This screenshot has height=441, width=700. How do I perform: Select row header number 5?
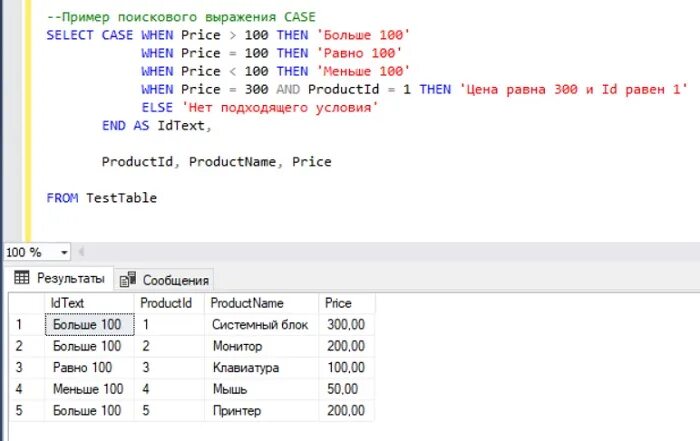(27, 410)
